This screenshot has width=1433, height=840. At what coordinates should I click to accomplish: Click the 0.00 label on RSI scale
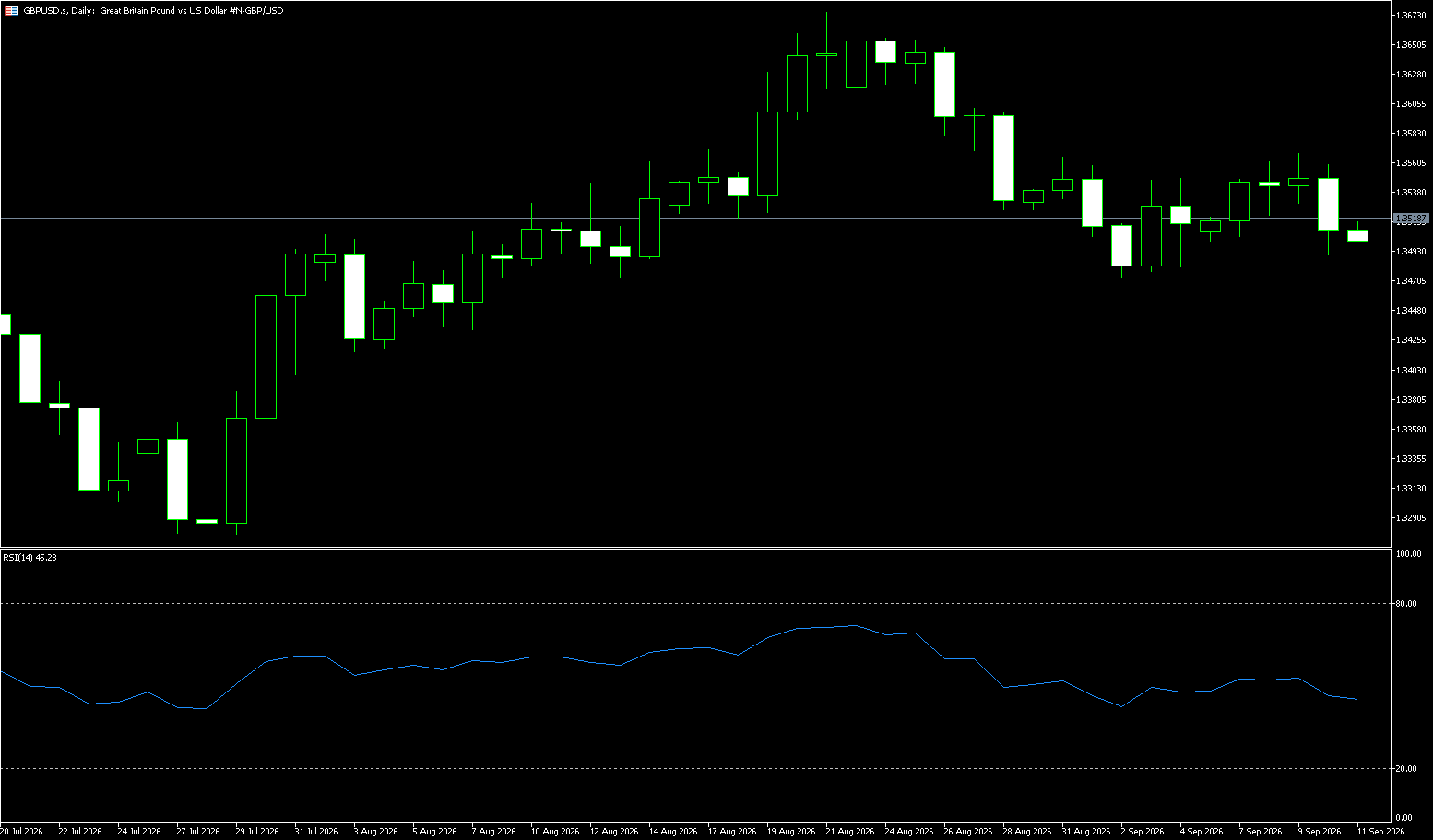(x=1404, y=818)
